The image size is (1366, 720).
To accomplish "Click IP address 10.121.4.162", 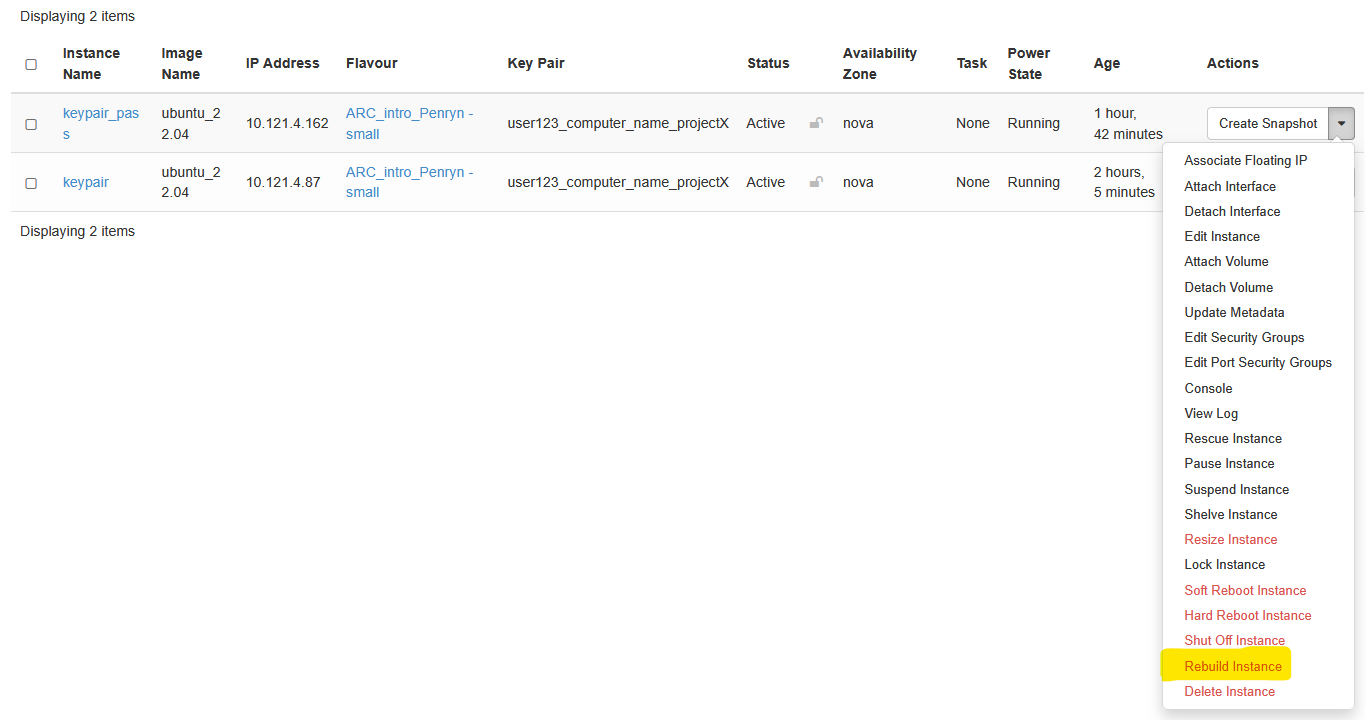I will [287, 123].
